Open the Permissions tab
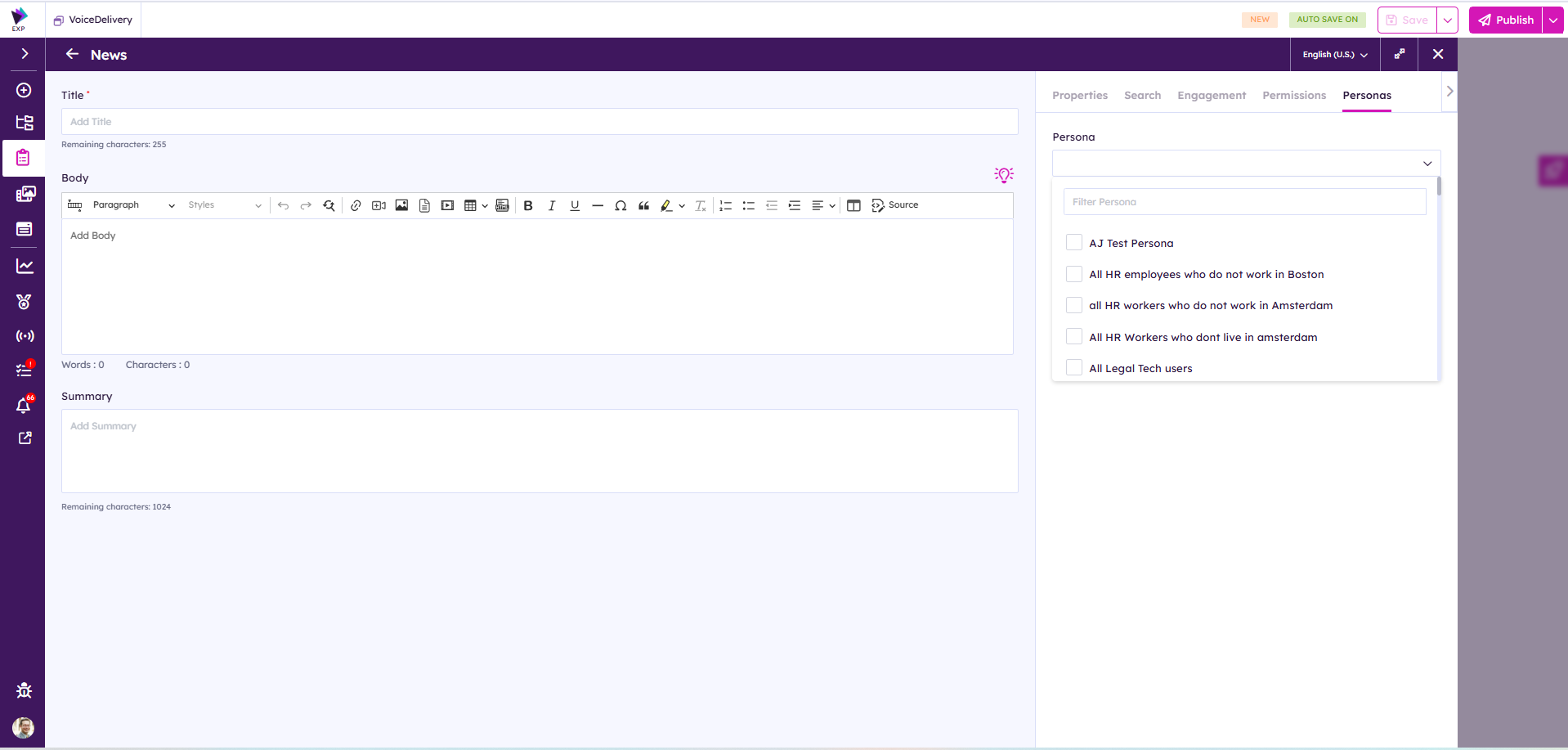Viewport: 1568px width, 750px height. tap(1293, 96)
